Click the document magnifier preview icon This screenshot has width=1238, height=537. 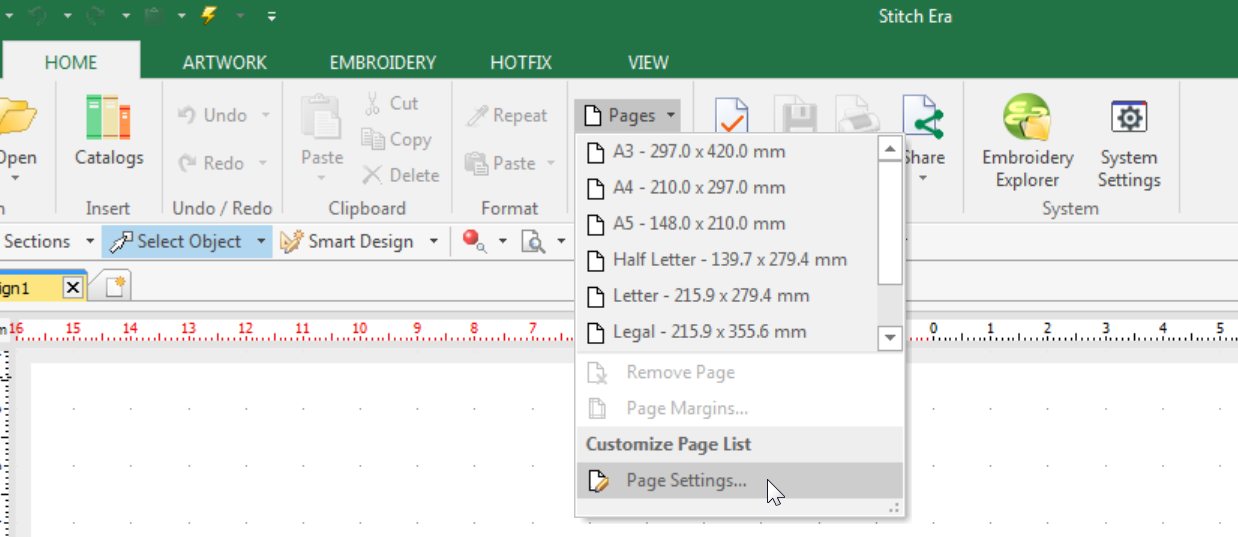[x=535, y=241]
